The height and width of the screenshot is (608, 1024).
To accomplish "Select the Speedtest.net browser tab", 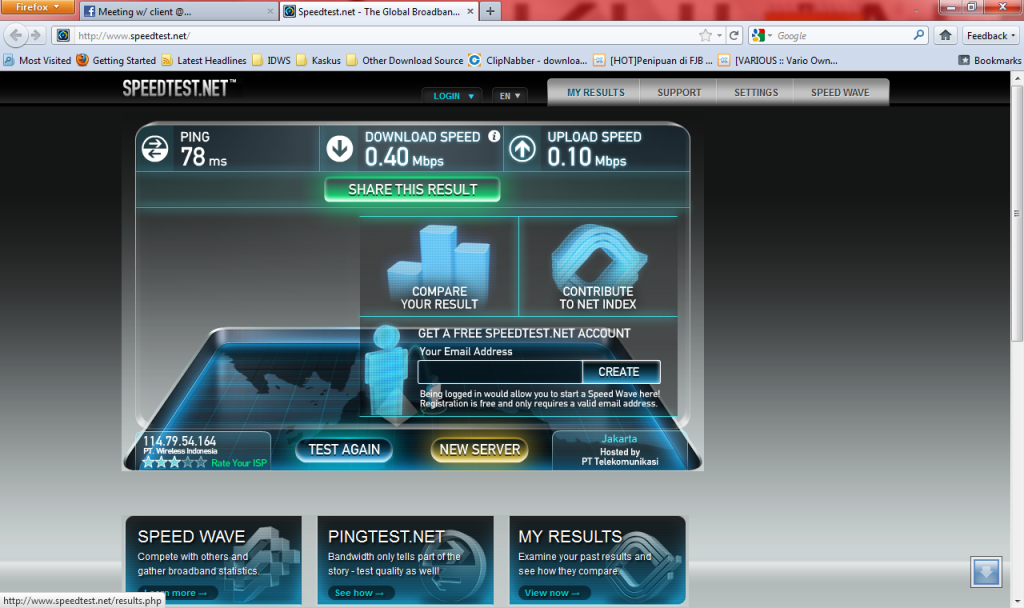I will tap(379, 11).
